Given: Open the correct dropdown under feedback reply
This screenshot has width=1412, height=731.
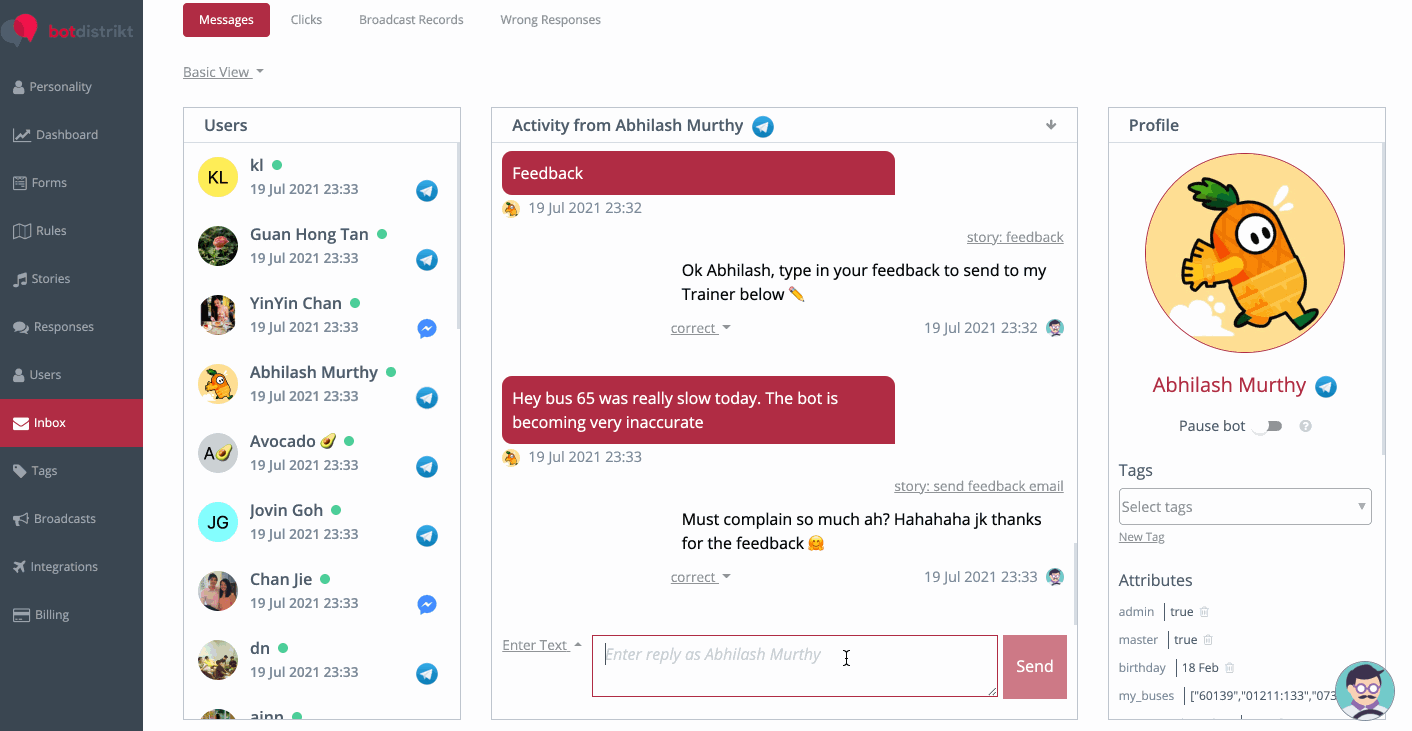Looking at the screenshot, I should [x=700, y=328].
